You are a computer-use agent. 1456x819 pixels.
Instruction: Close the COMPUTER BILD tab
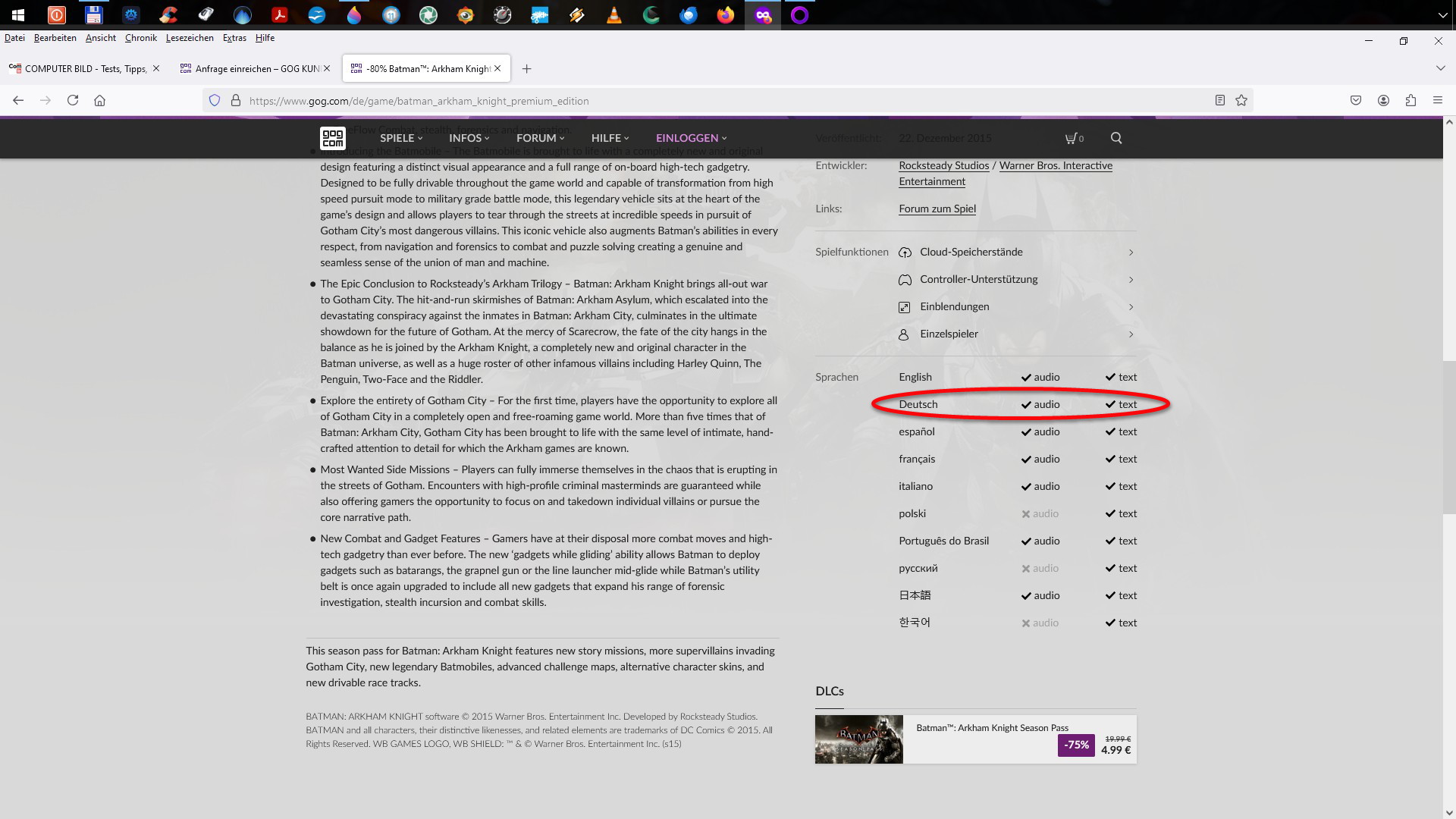156,68
